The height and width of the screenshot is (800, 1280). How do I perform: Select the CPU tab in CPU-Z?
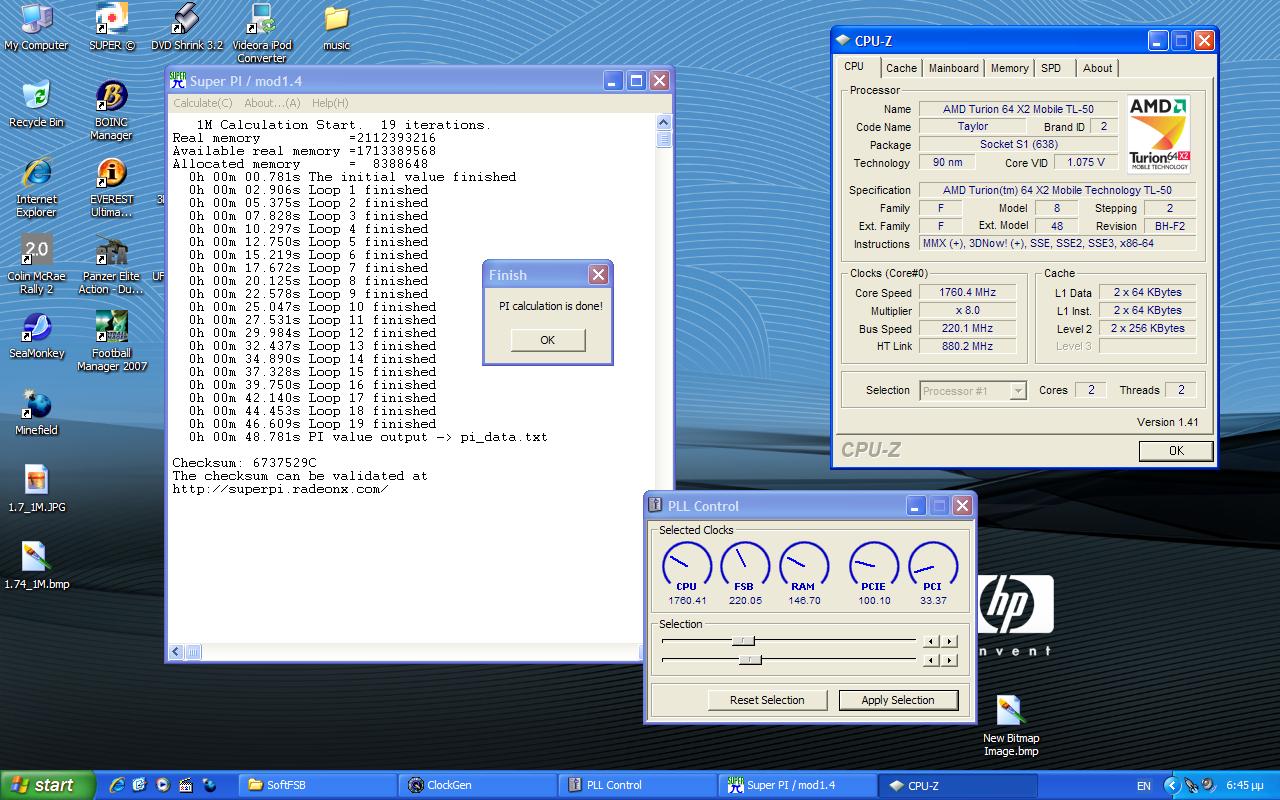[x=854, y=66]
